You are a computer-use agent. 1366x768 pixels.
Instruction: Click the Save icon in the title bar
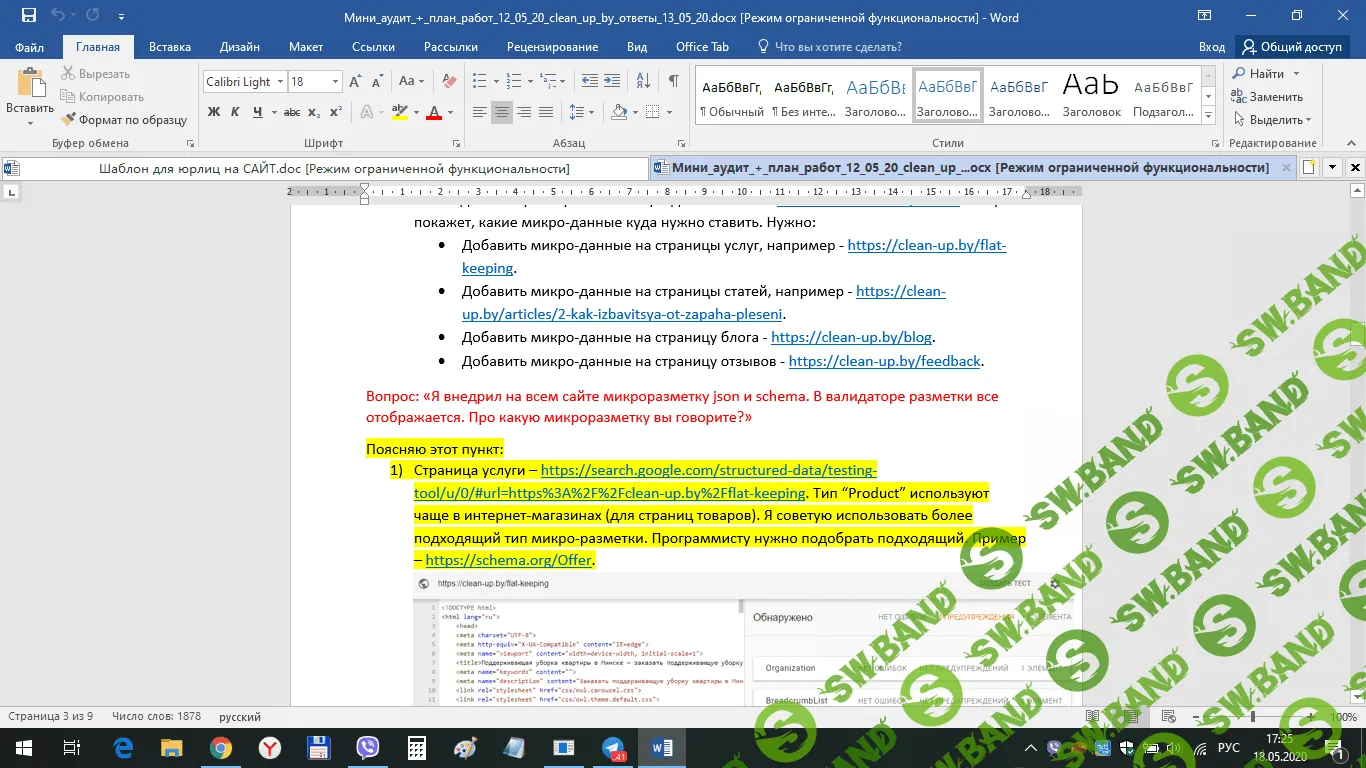pos(29,16)
